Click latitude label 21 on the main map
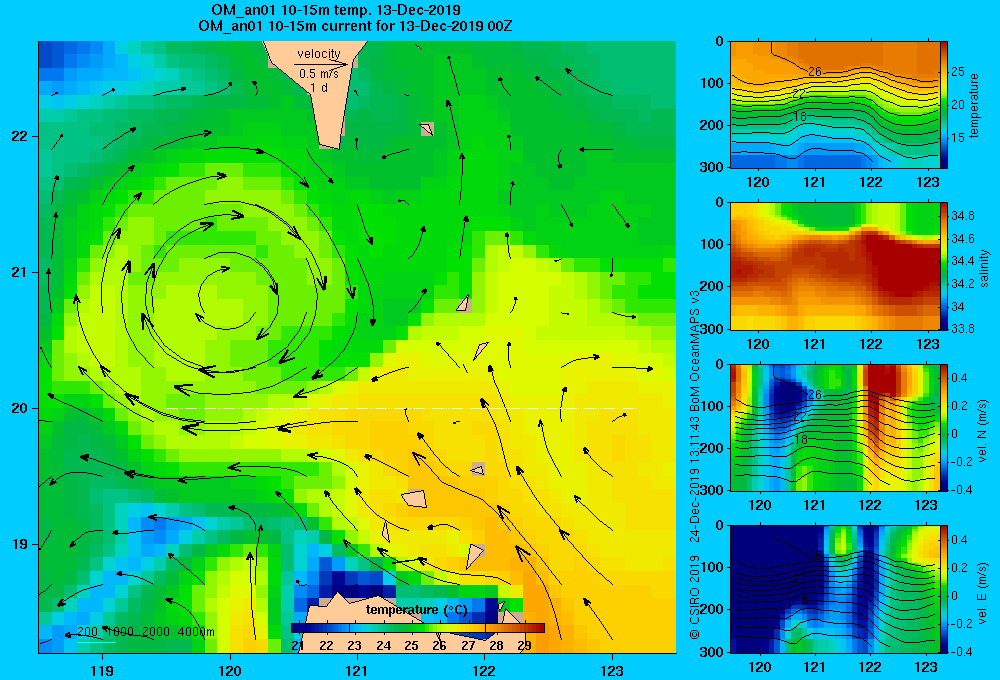 tap(19, 272)
